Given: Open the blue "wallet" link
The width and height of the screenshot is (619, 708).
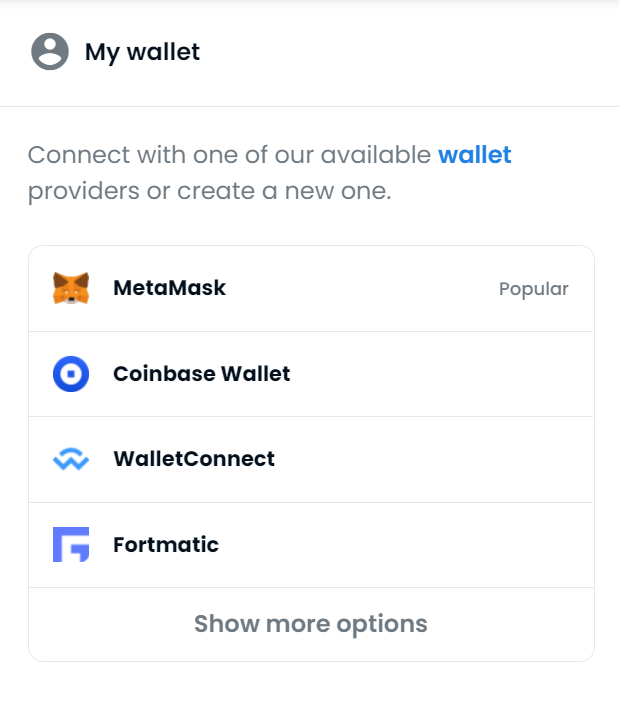Looking at the screenshot, I should [475, 155].
